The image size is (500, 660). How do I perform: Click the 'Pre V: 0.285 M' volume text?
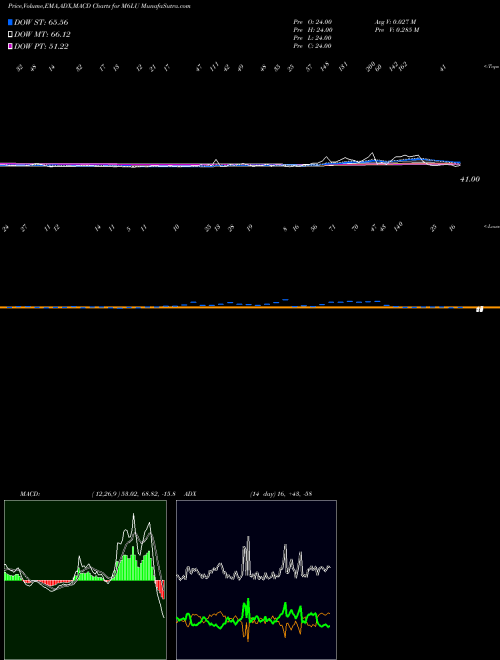point(396,30)
